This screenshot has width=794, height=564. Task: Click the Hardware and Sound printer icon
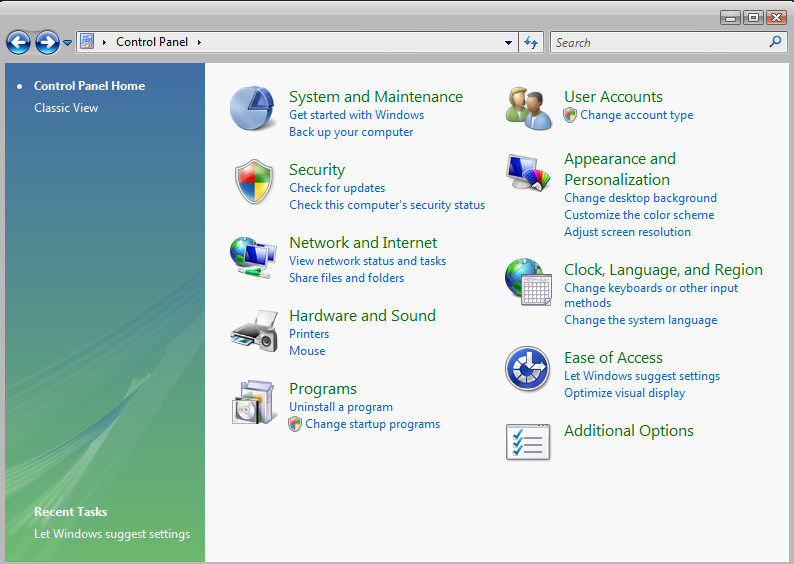(x=254, y=331)
